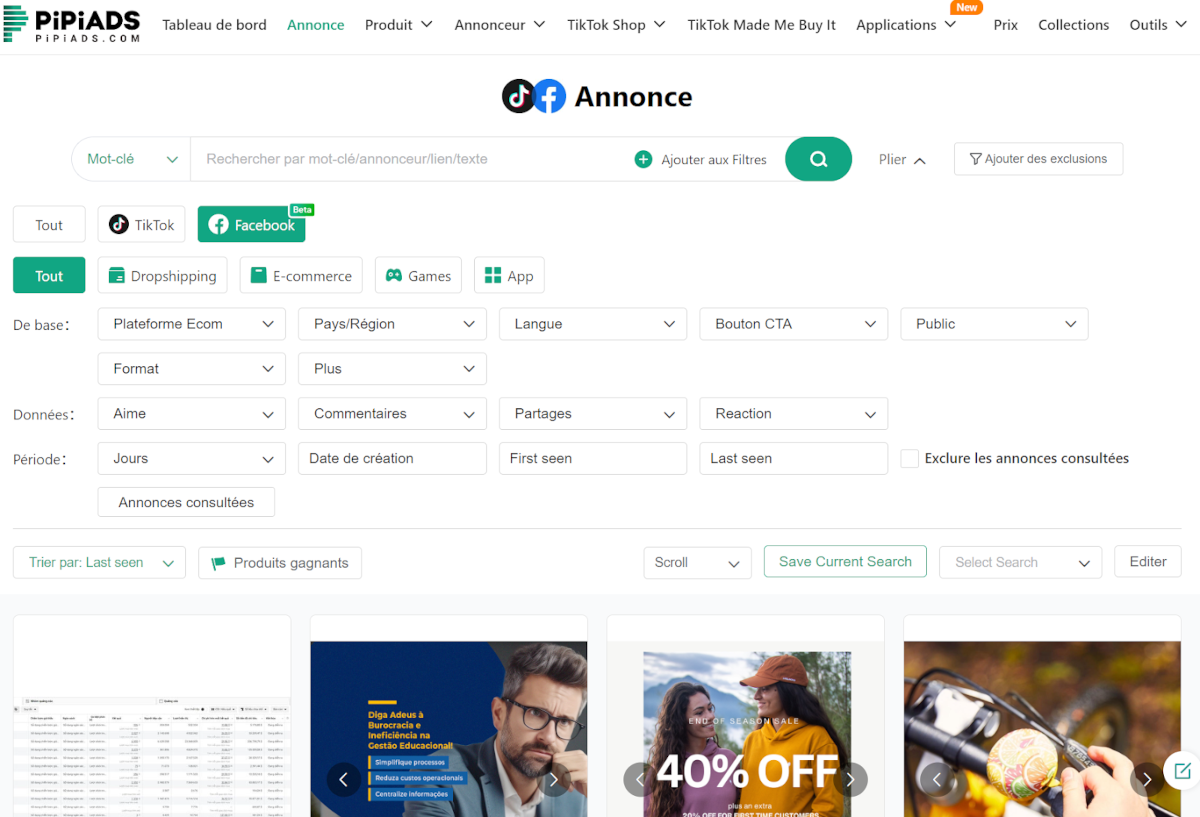Open the Pays/Région dropdown
This screenshot has width=1200, height=817.
click(x=392, y=324)
